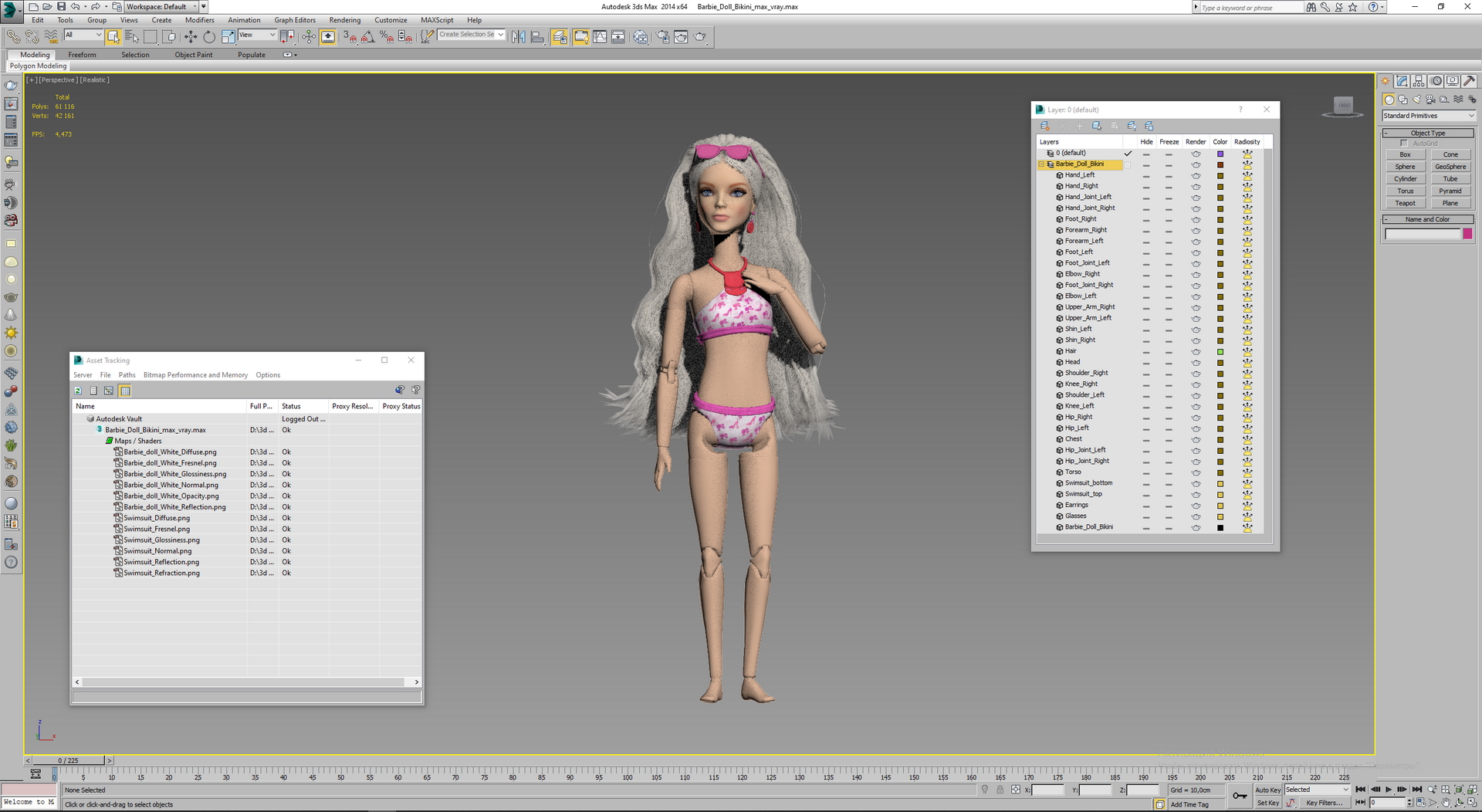Toggle the AutoGrid checkbox

[x=1403, y=144]
